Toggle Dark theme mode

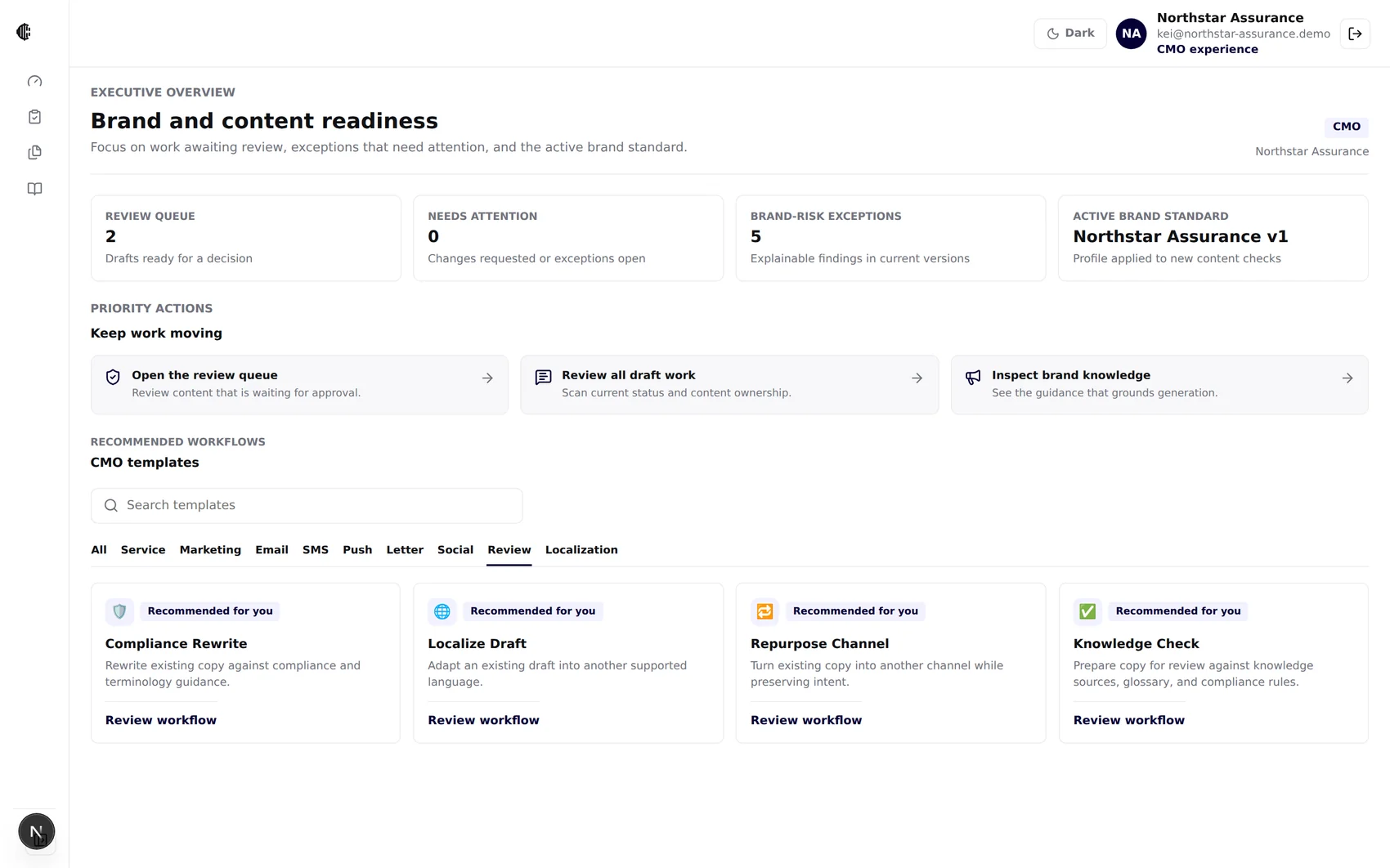click(x=1070, y=34)
